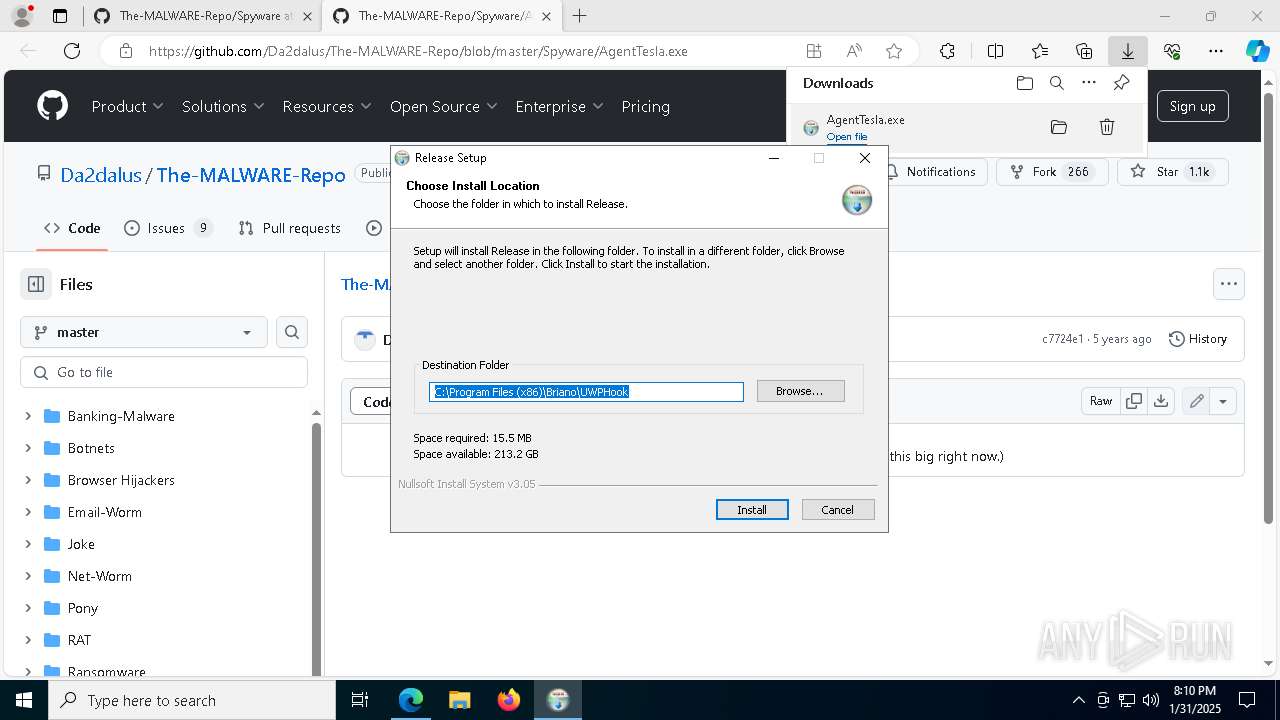Screen dimensions: 1280x720
Task: Click the Raw file button
Action: (1101, 401)
